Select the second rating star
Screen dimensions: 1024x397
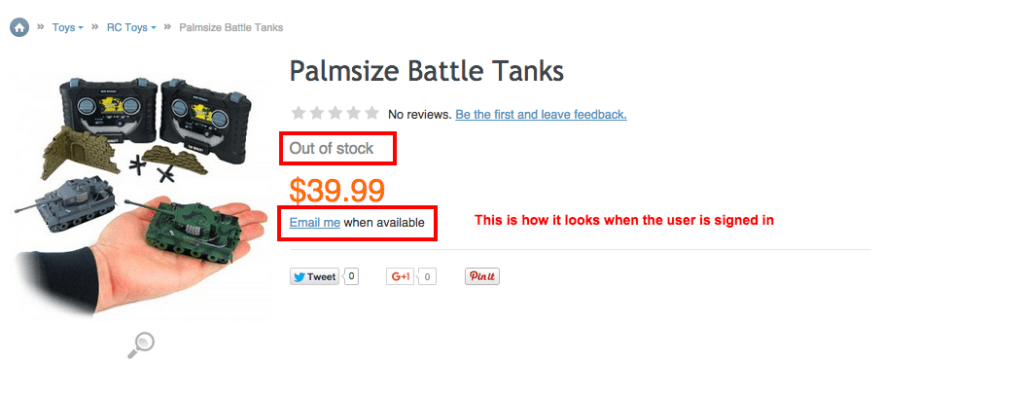(317, 114)
